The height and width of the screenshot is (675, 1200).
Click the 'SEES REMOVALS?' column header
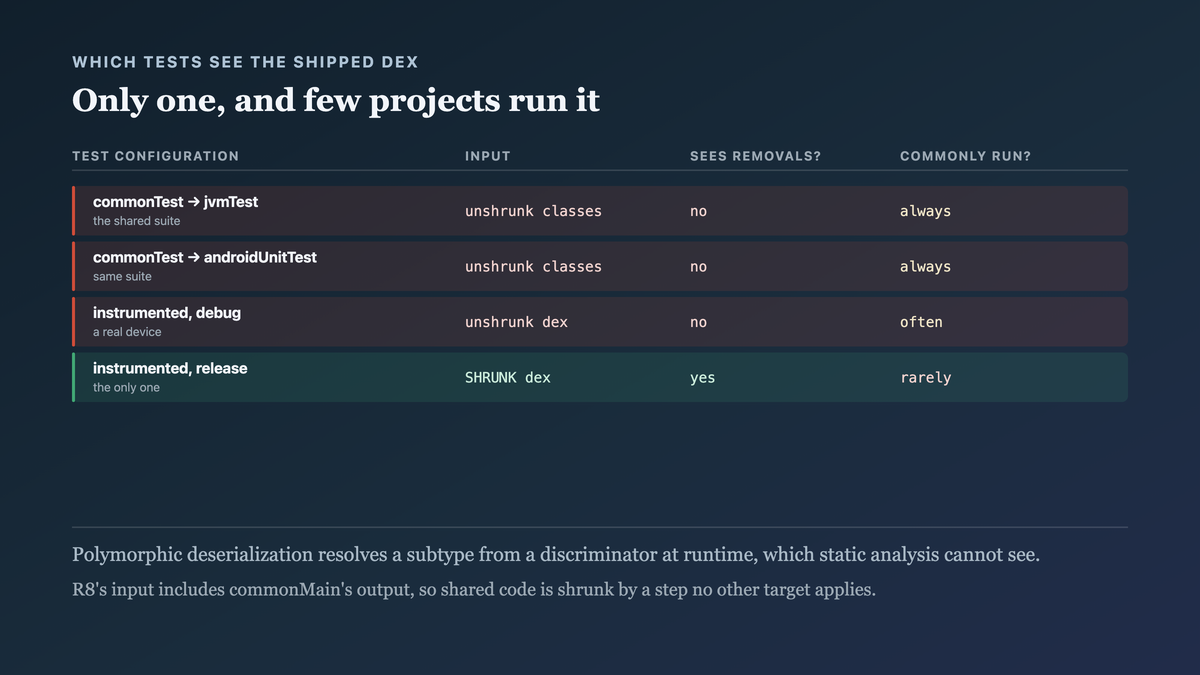(x=755, y=156)
